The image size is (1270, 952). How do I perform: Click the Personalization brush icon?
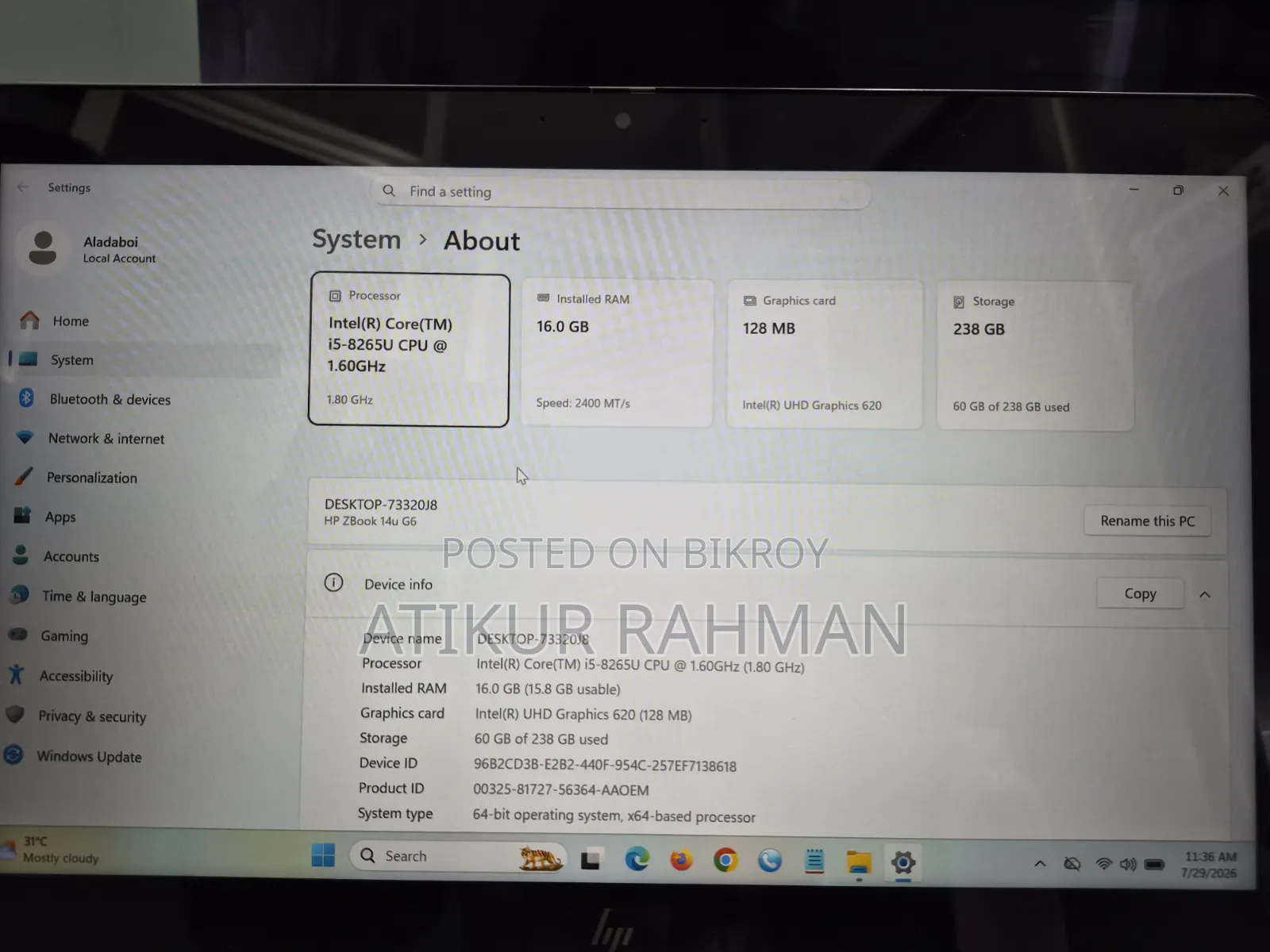point(24,476)
